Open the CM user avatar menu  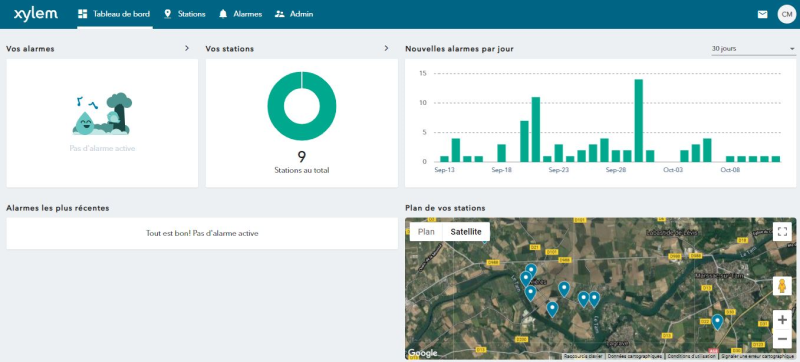point(787,14)
